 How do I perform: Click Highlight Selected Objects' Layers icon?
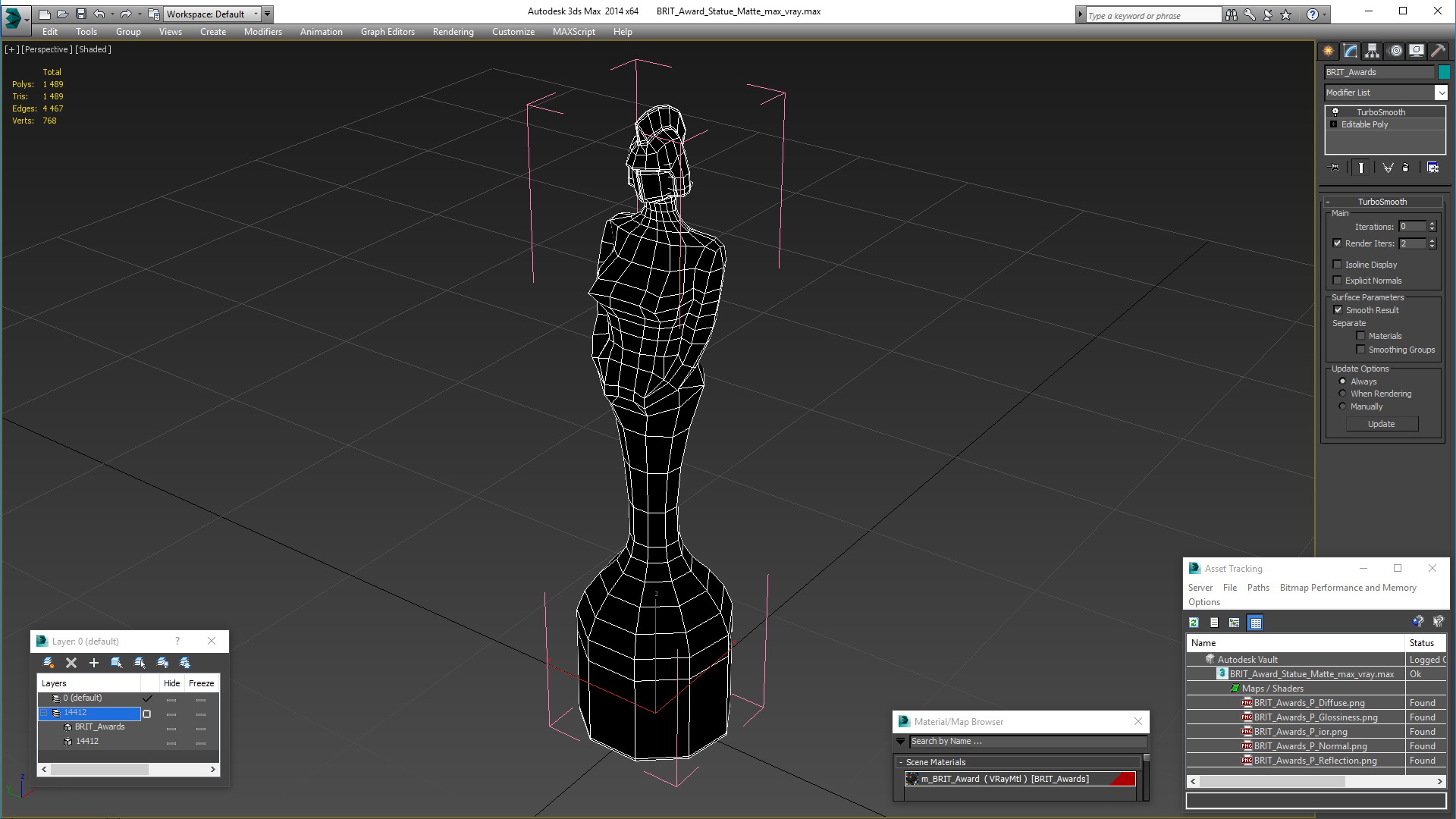click(140, 663)
